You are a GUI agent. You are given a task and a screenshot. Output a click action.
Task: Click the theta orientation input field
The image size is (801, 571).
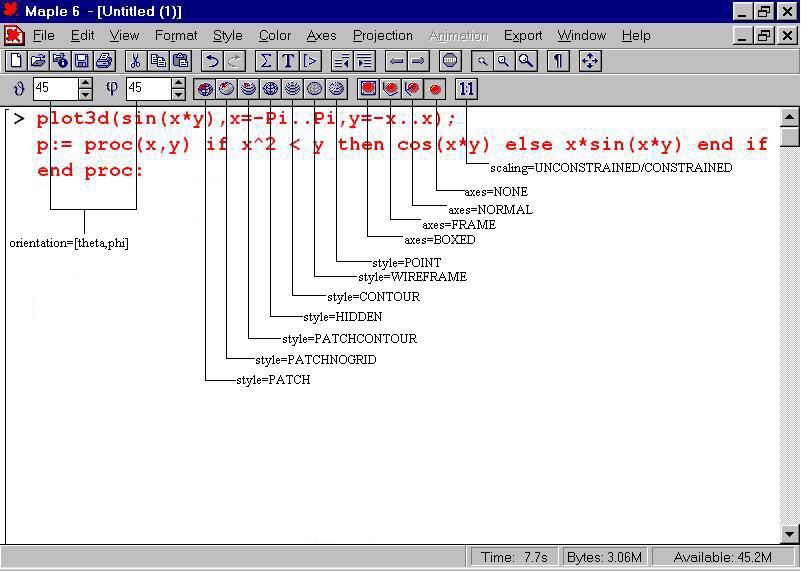click(54, 89)
